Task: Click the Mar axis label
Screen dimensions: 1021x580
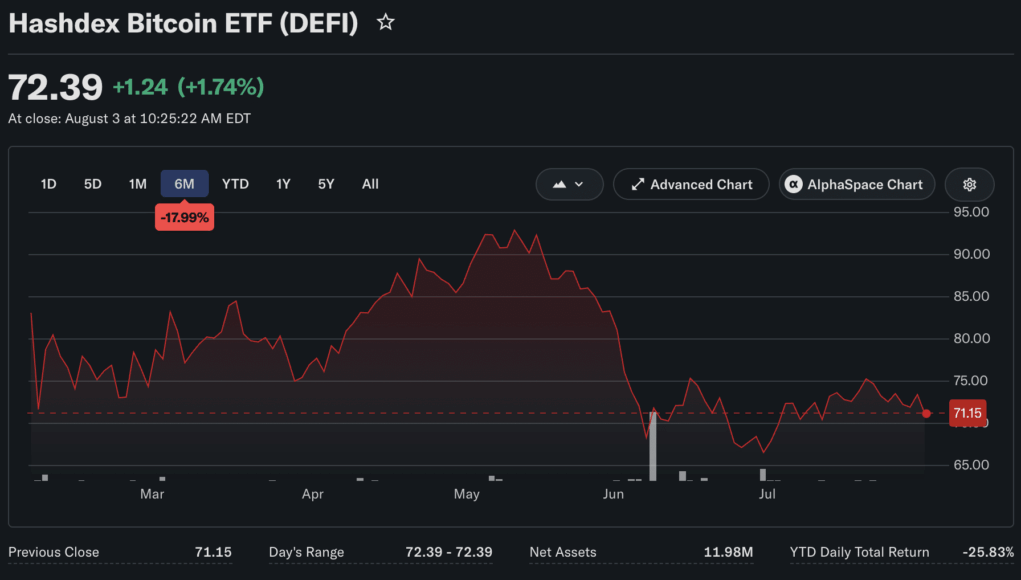Action: coord(152,494)
